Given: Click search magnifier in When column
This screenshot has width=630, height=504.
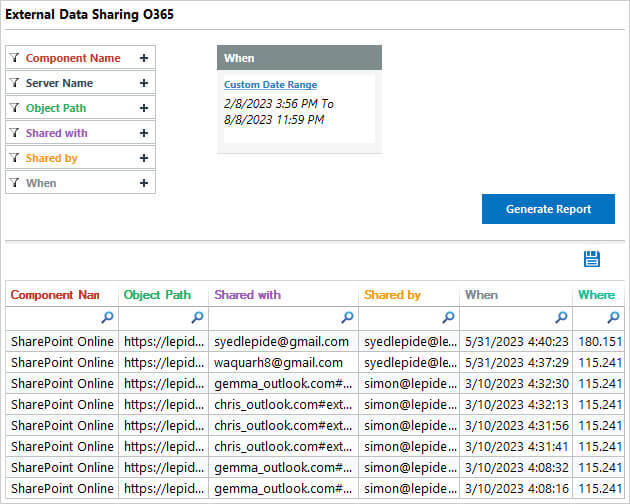Looking at the screenshot, I should point(562,318).
